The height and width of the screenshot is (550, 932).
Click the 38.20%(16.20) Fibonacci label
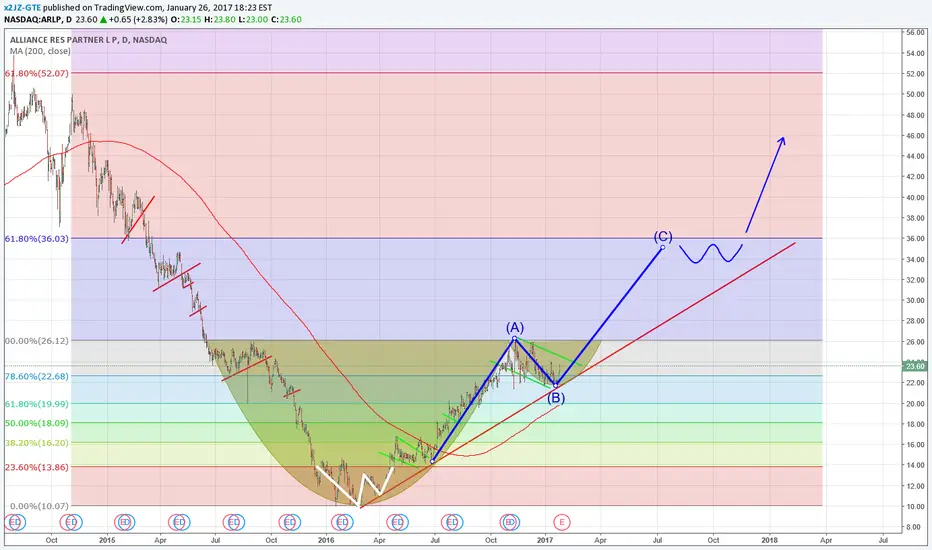37,442
